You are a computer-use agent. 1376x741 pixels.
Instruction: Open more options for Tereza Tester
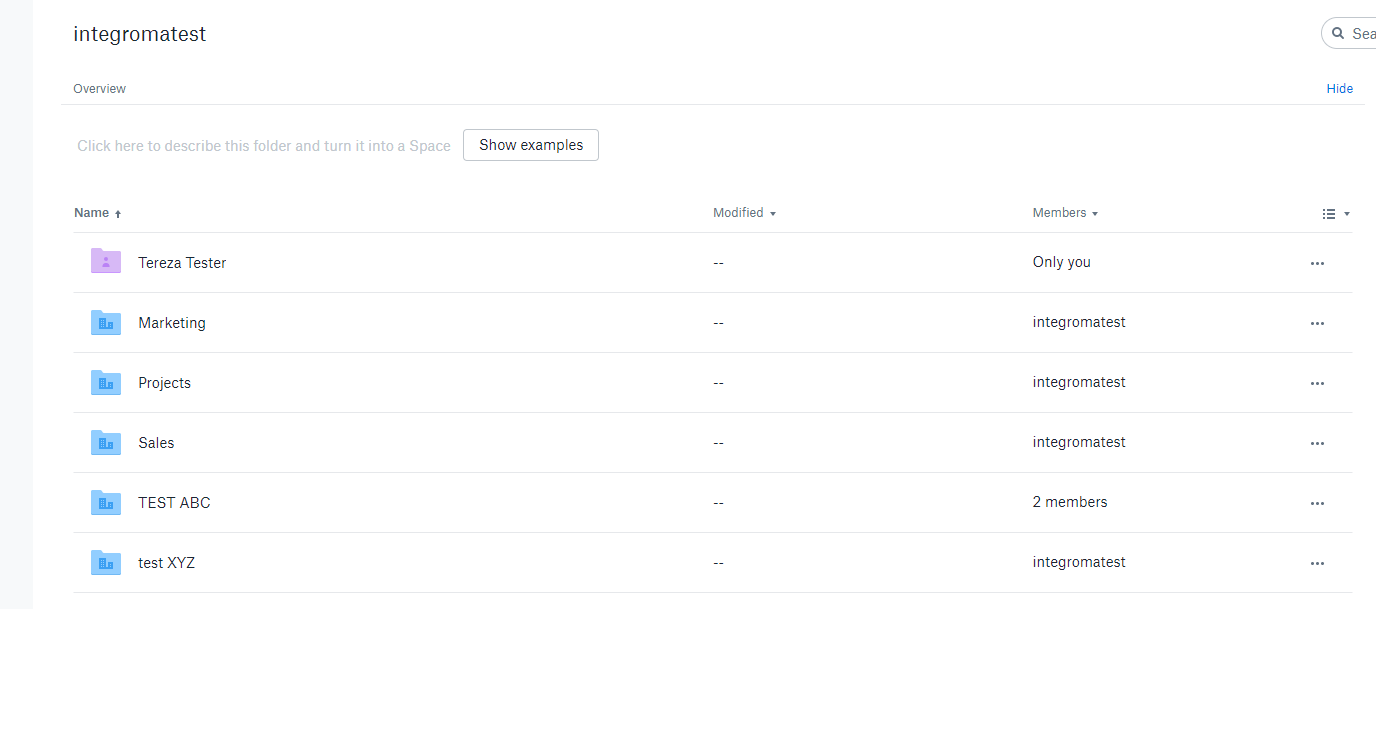(1317, 262)
